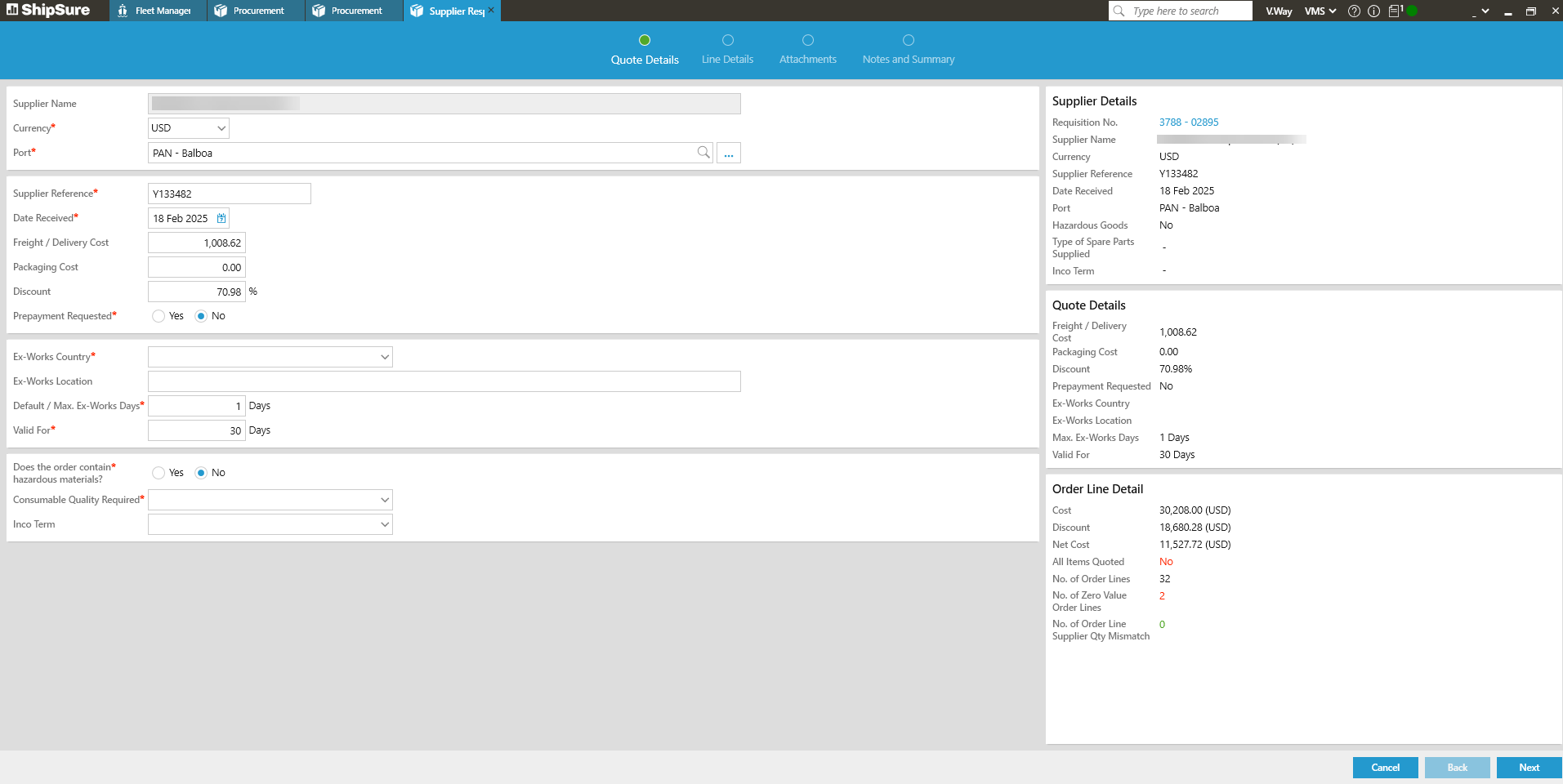Click the help question mark icon

tap(1354, 11)
